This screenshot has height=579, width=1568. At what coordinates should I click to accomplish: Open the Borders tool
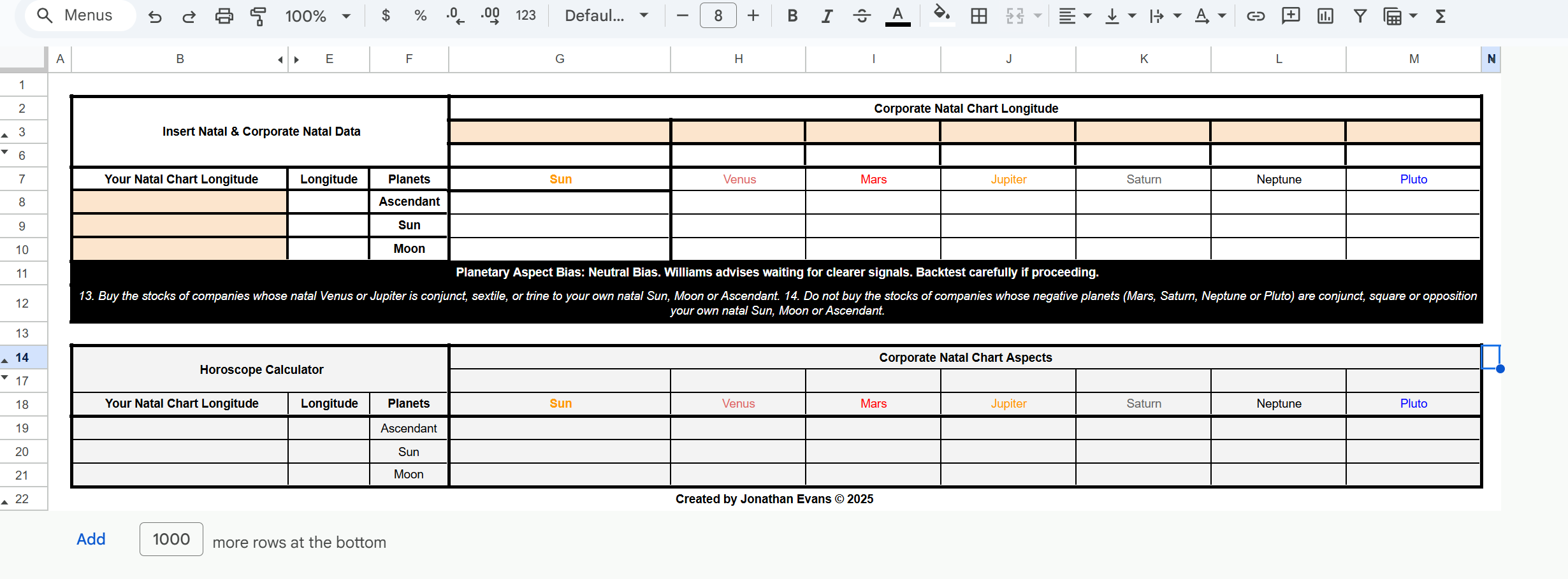tap(978, 16)
